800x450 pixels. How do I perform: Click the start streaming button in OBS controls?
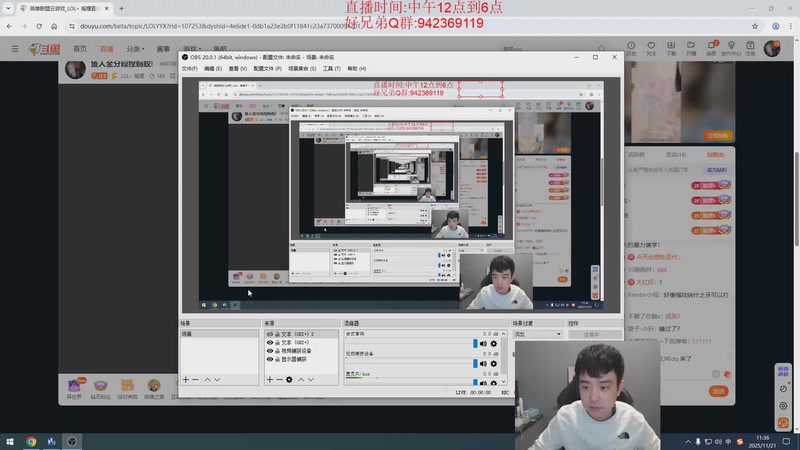pos(594,335)
